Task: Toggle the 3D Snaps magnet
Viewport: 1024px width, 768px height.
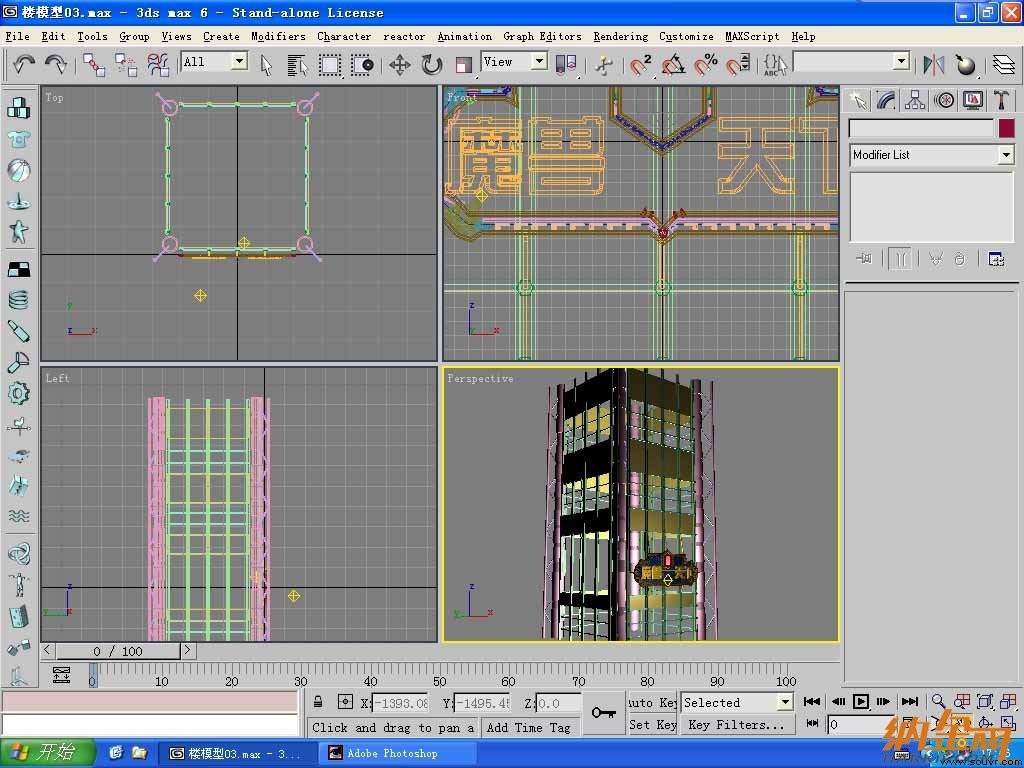Action: (640, 64)
